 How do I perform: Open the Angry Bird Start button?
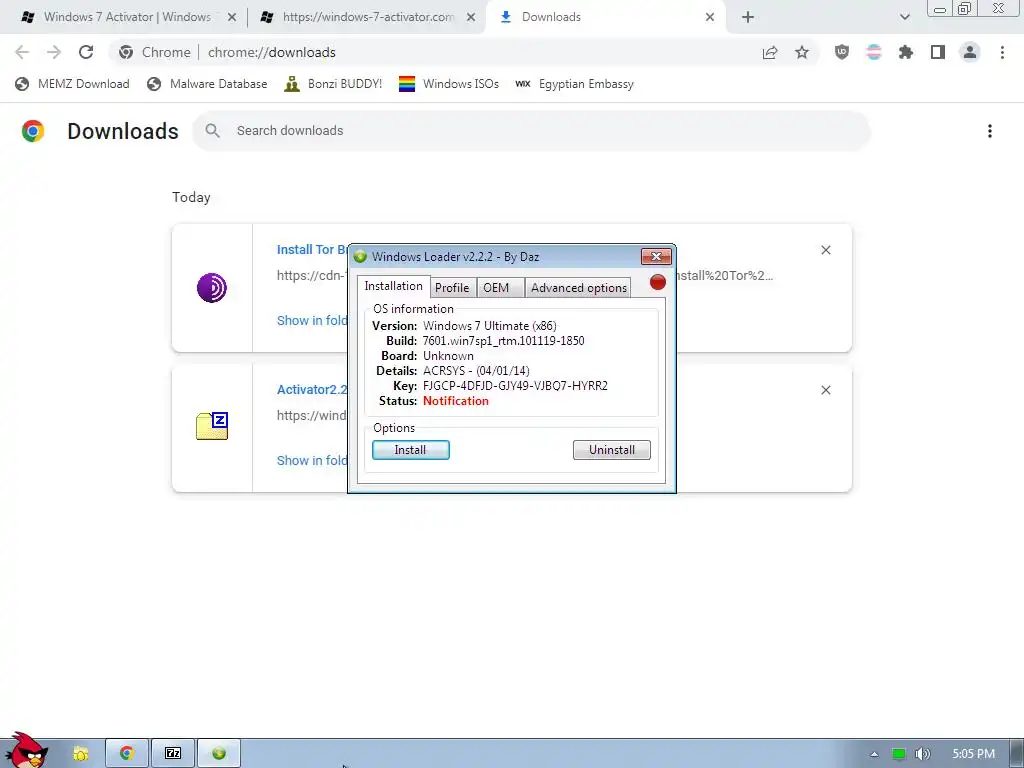[x=27, y=751]
